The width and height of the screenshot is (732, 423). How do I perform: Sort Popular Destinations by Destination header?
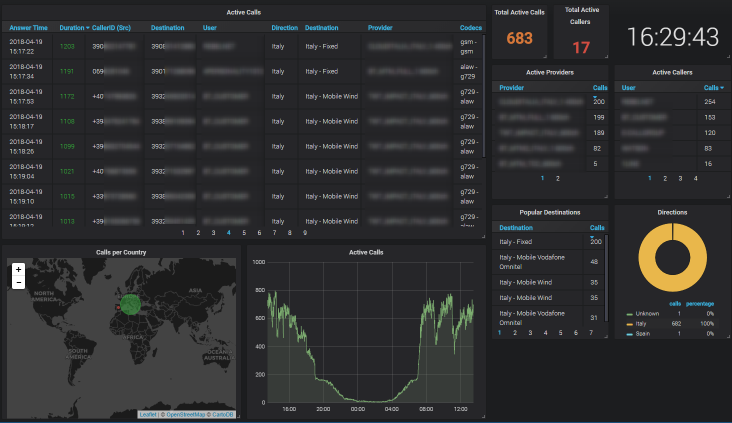pos(516,228)
